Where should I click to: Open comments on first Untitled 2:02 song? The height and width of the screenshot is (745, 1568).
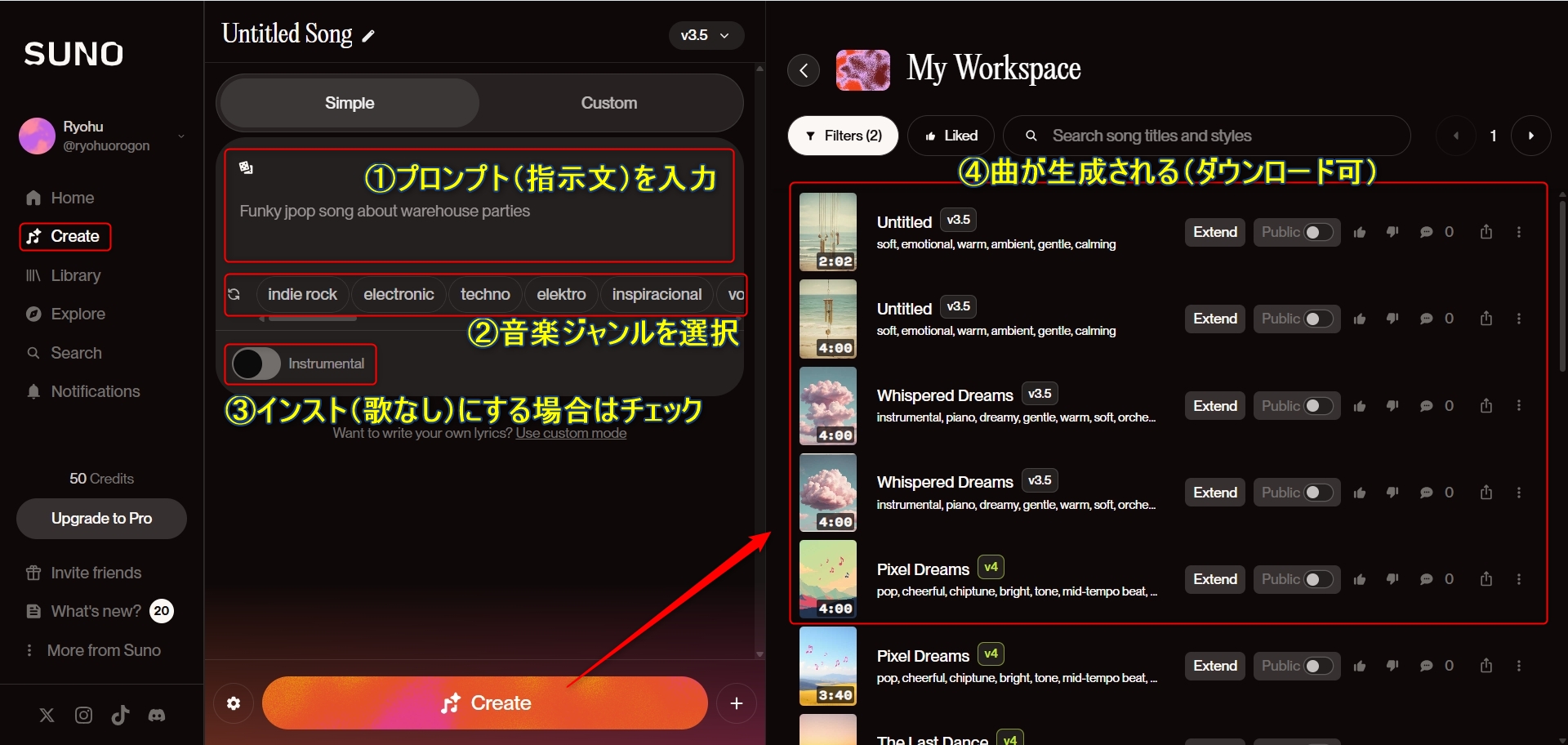(1426, 232)
